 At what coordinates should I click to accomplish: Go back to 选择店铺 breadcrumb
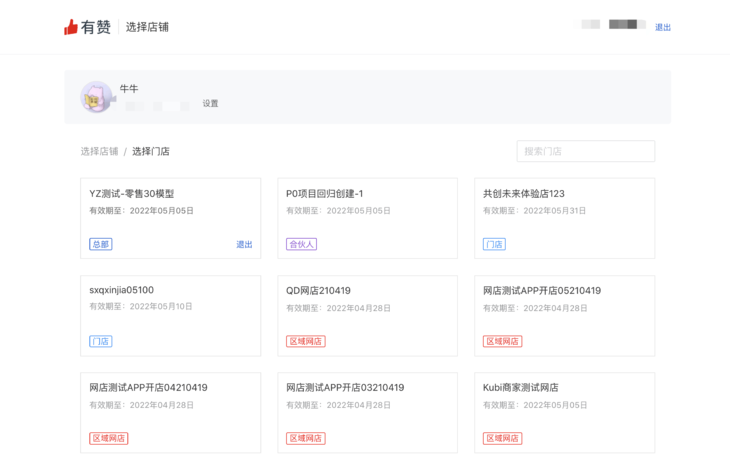(99, 151)
